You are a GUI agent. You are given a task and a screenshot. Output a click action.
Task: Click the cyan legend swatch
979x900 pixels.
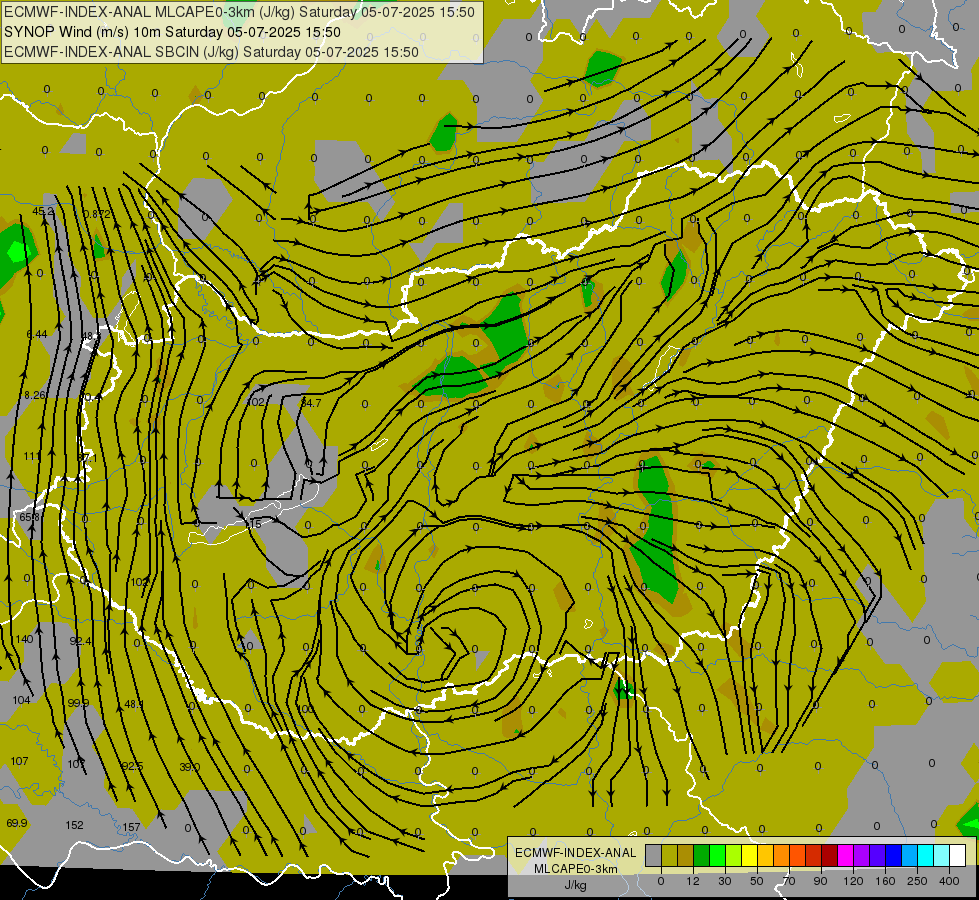click(x=926, y=856)
